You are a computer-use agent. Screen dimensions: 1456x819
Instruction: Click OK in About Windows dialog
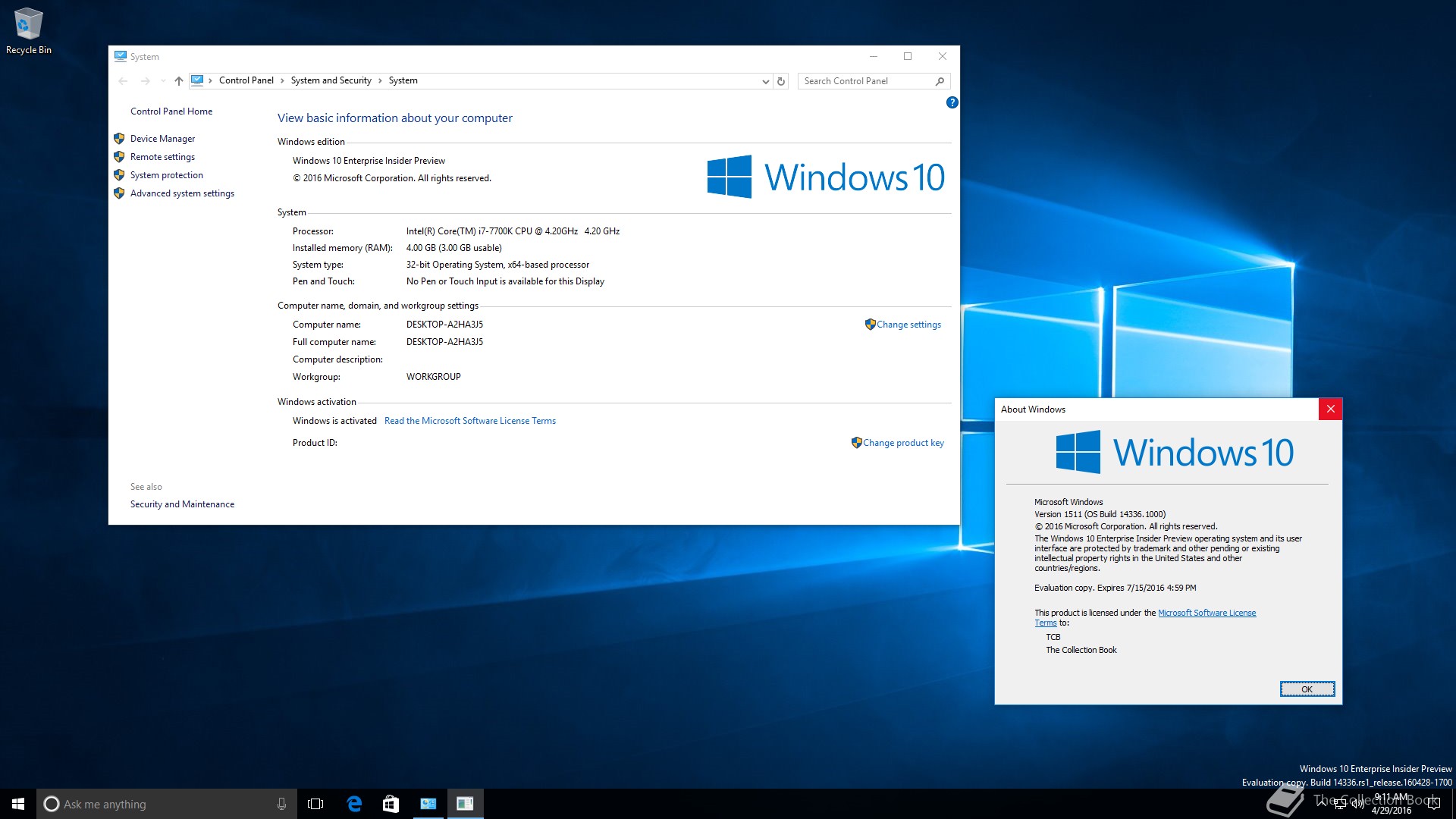coord(1307,689)
